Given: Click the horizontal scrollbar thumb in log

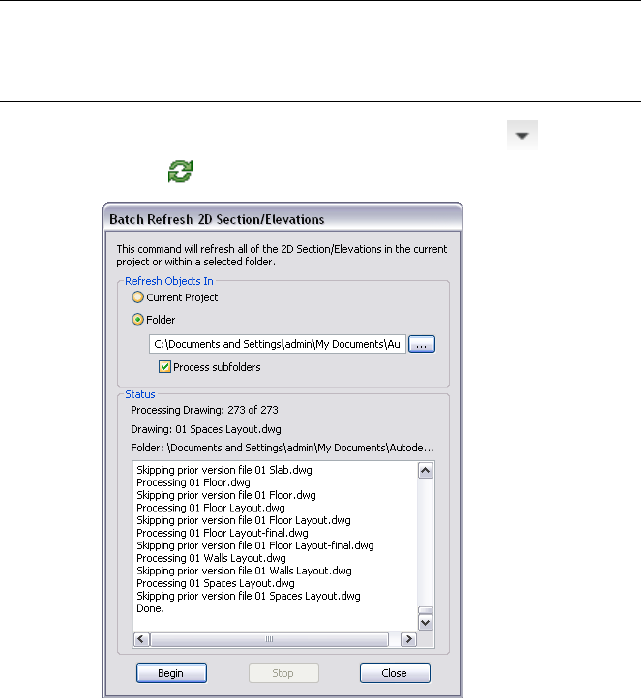Looking at the screenshot, I should point(269,639).
